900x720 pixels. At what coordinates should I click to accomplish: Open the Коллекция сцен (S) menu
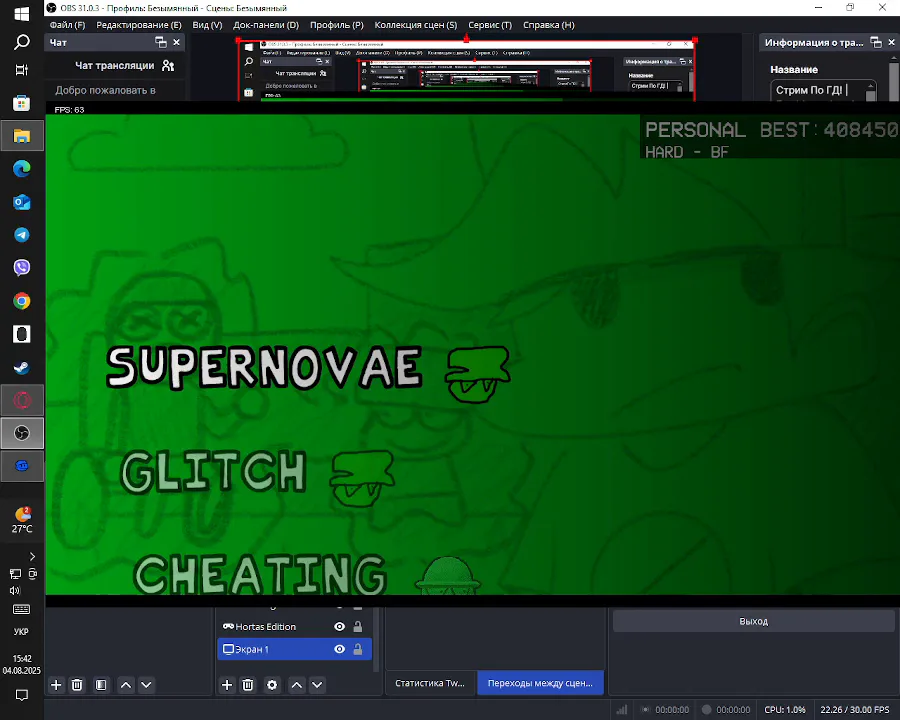pos(416,25)
